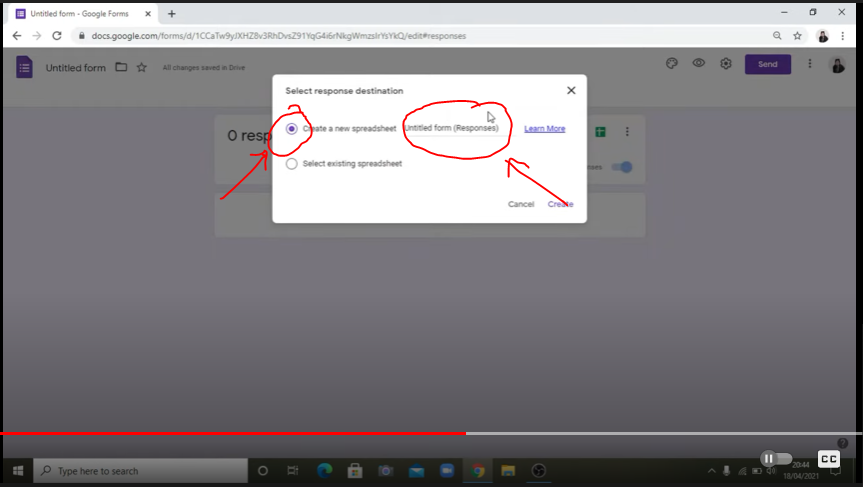Screen dimensions: 863x487
Task: Open form settings gear icon
Action: [726, 64]
